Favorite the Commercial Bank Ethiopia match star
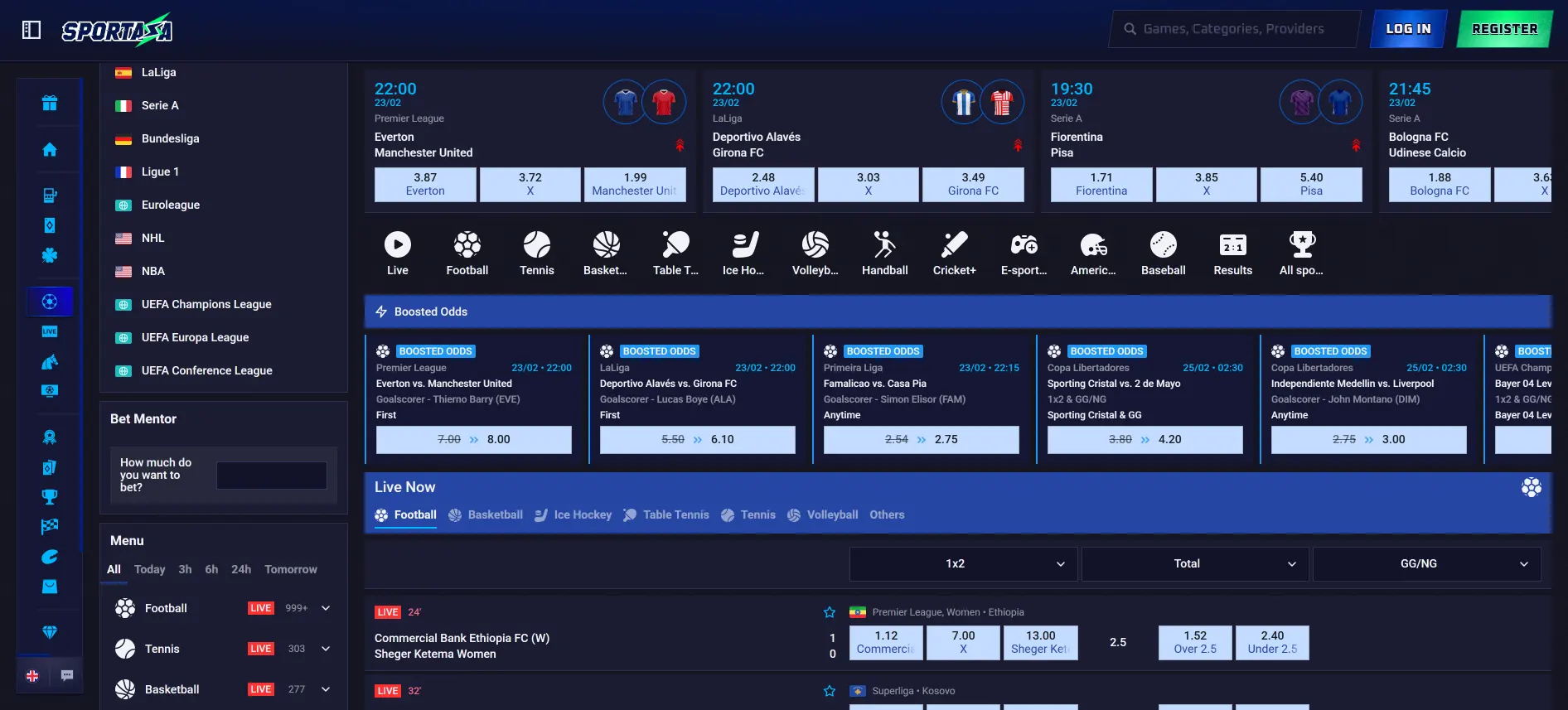 830,612
